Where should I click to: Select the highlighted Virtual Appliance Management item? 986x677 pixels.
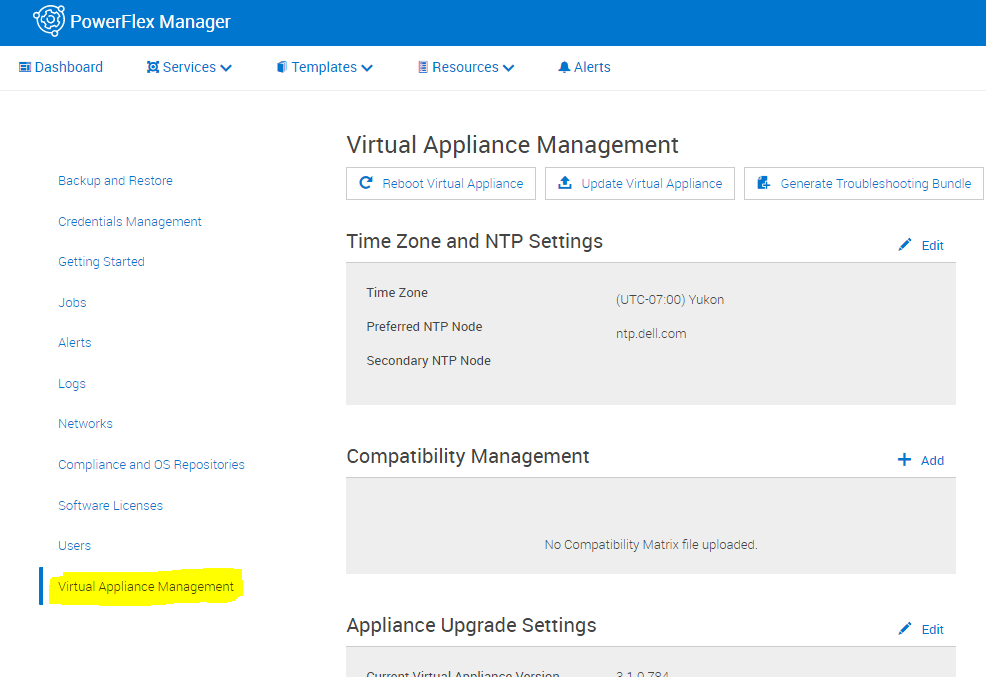tap(145, 587)
